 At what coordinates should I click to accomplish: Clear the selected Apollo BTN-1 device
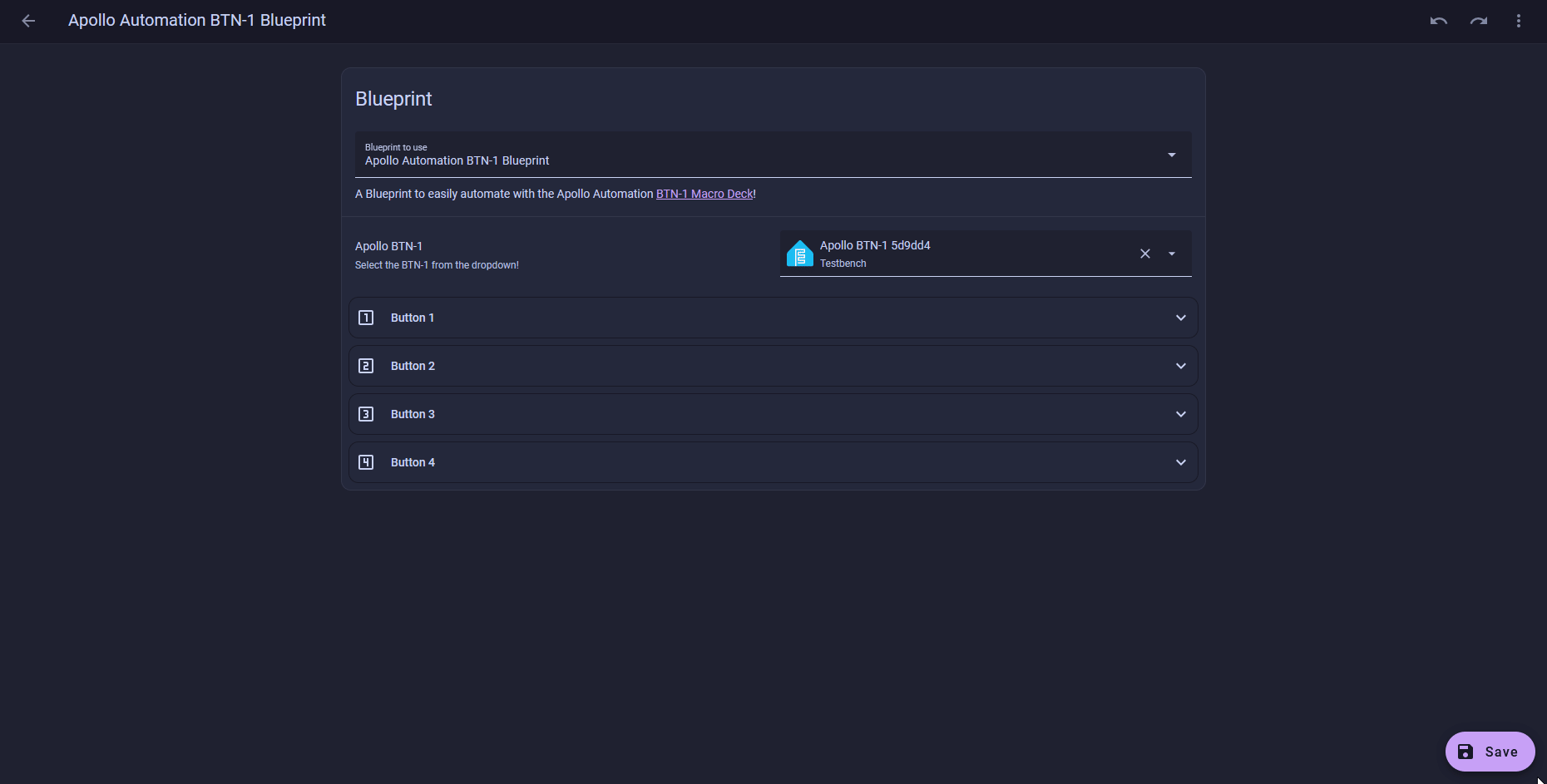point(1145,254)
